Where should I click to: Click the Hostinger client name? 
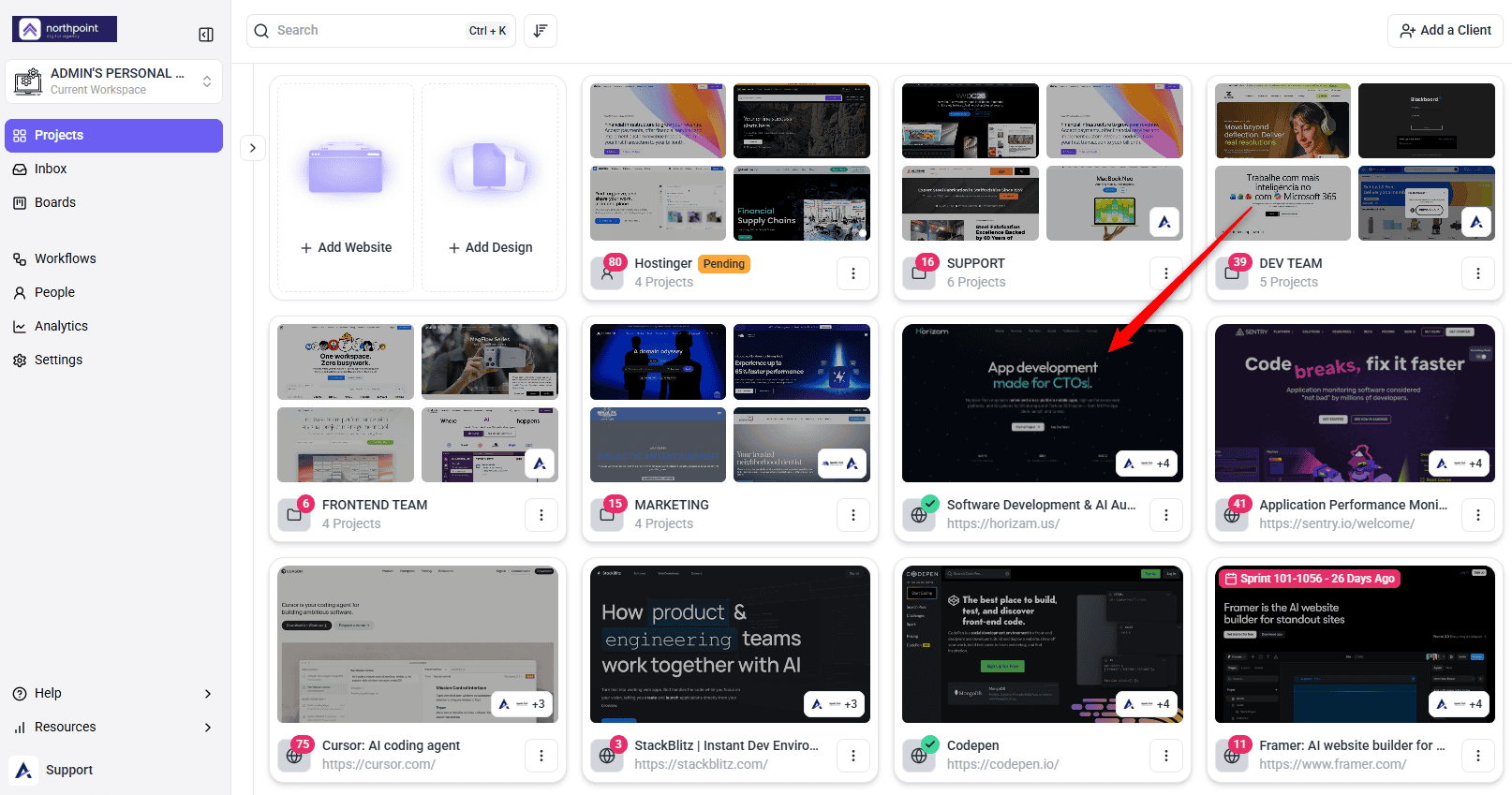(663, 264)
